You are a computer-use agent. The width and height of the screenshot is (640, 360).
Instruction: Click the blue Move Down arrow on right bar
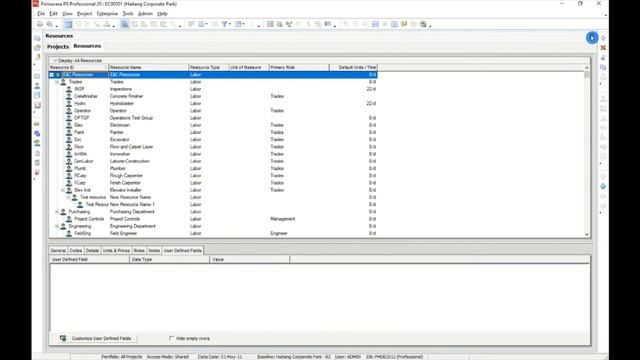click(x=603, y=187)
